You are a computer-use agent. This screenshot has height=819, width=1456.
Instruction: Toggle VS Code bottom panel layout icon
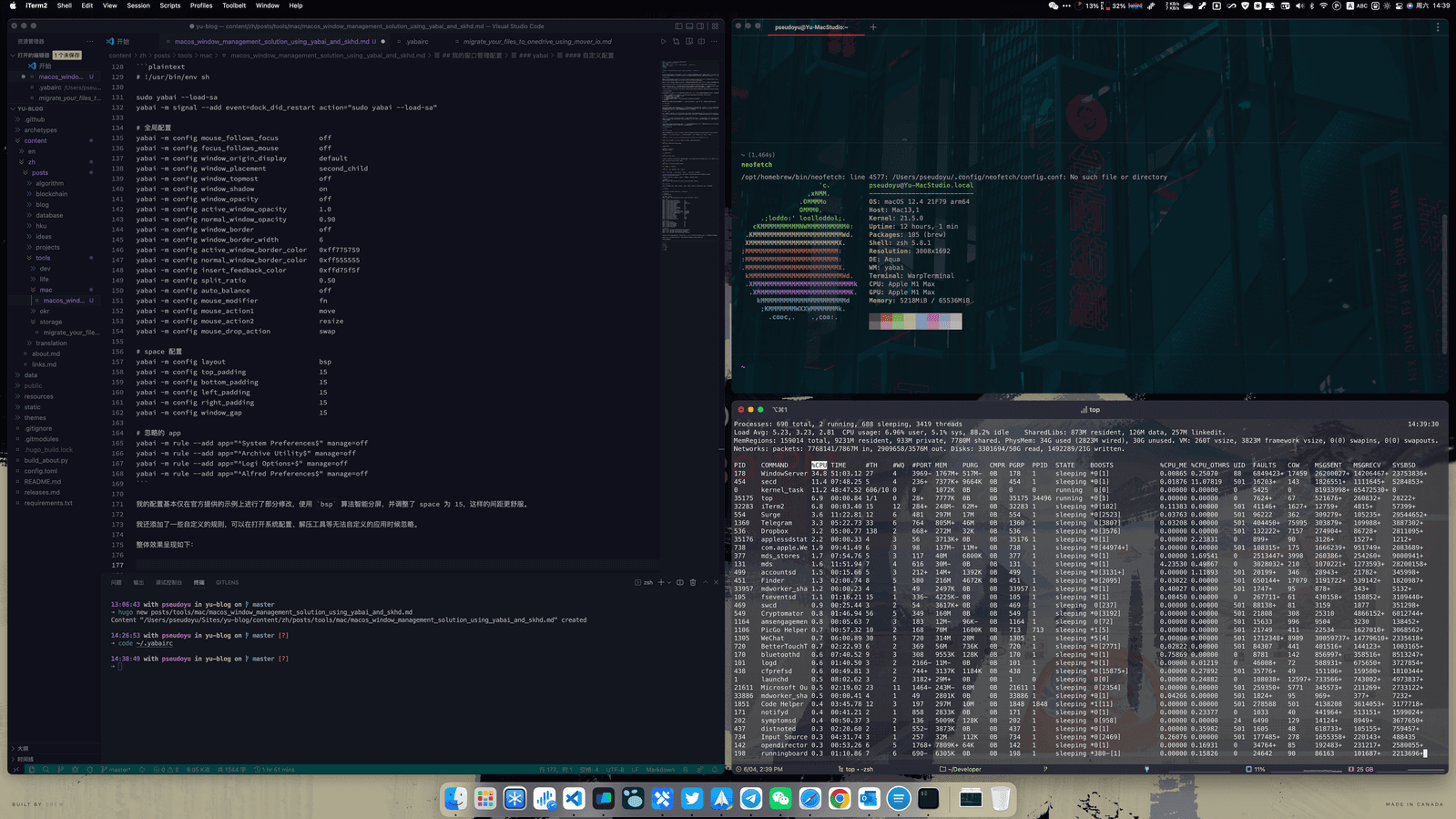click(x=689, y=26)
